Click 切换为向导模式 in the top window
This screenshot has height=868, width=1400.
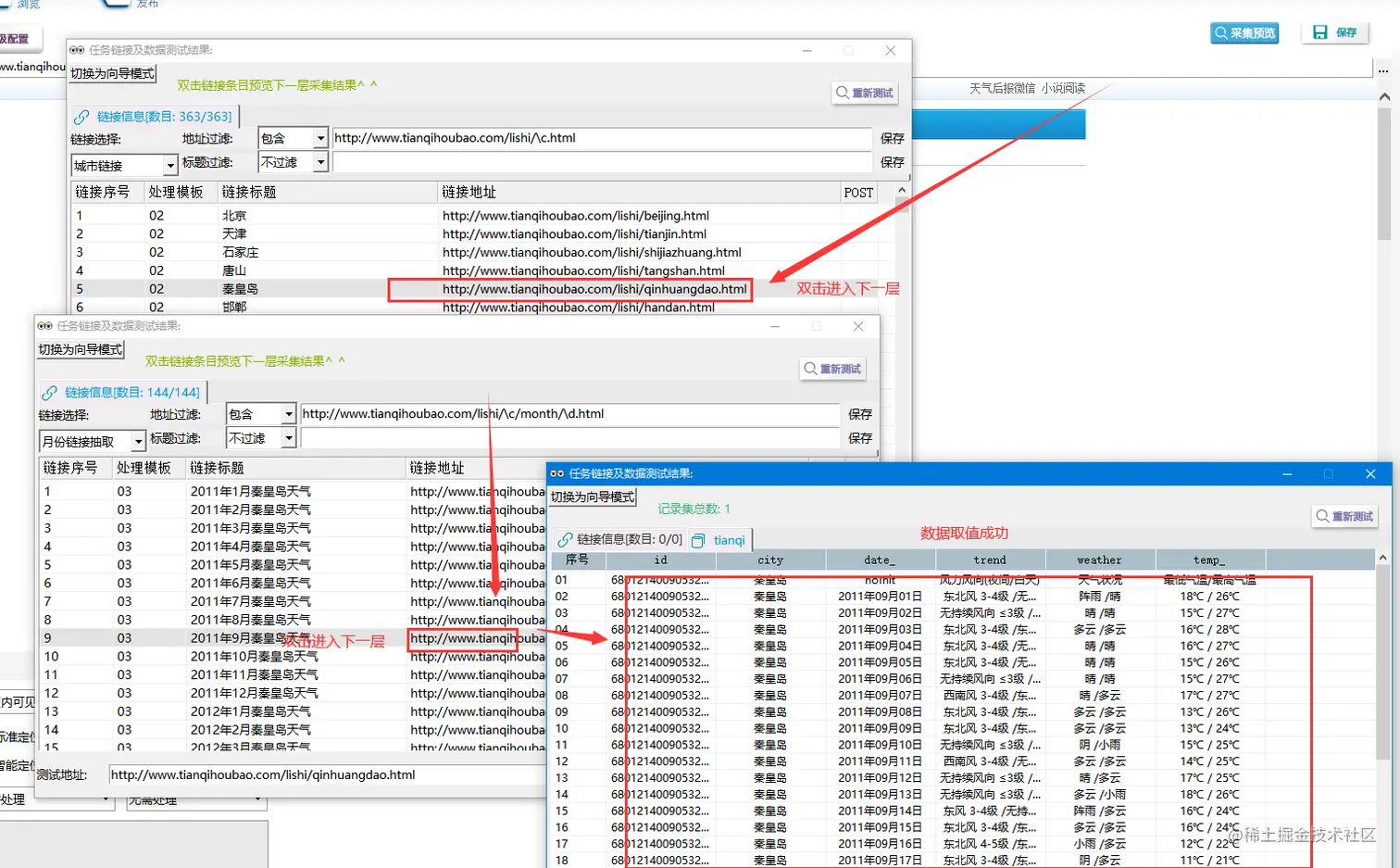[x=113, y=74]
